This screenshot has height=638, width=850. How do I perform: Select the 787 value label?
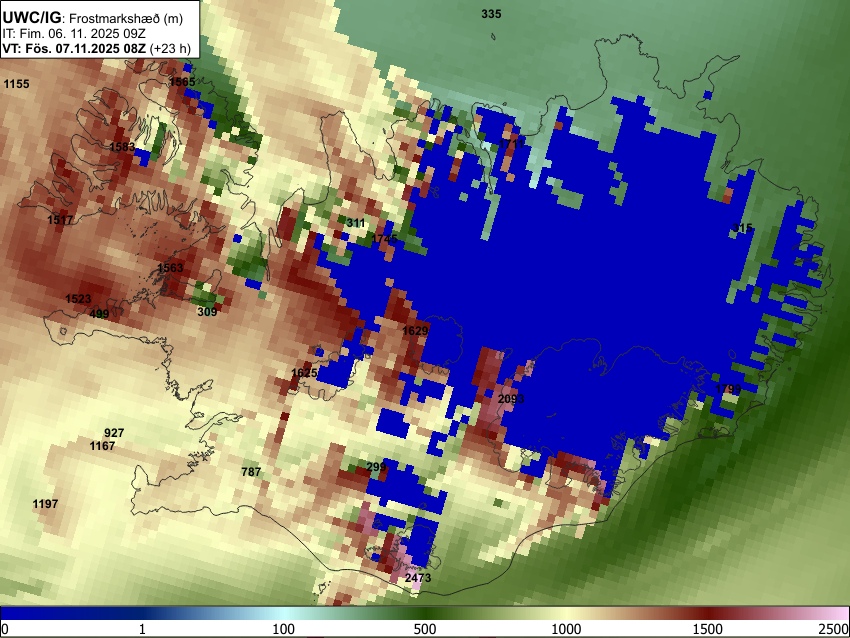point(251,472)
